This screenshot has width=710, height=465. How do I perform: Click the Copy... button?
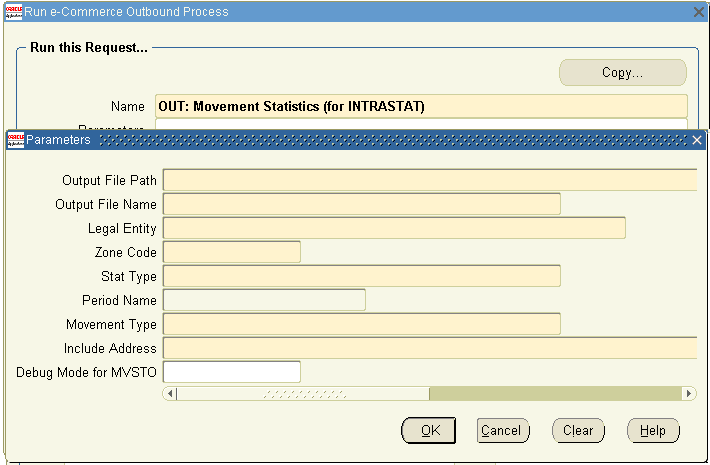(x=623, y=72)
